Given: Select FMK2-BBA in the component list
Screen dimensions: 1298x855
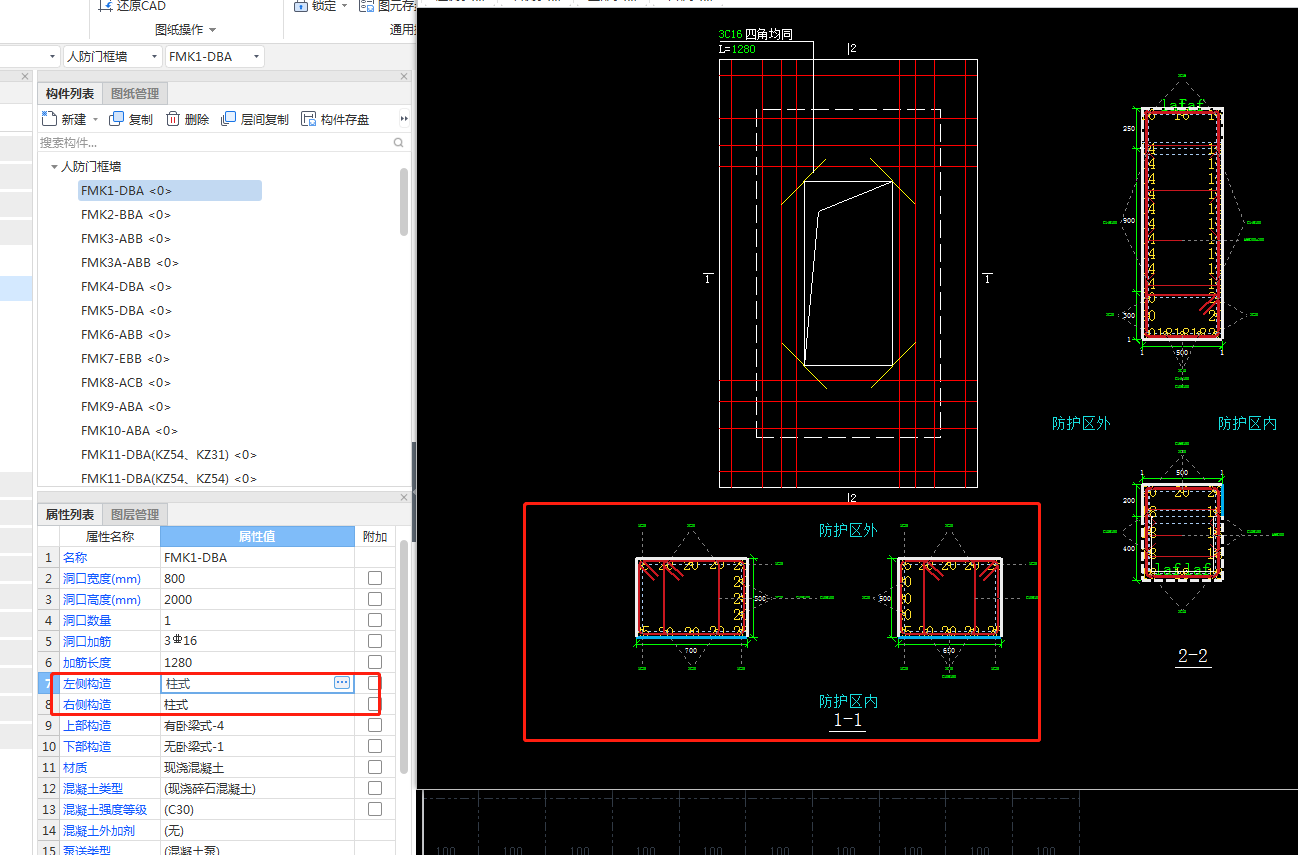Looking at the screenshot, I should [126, 215].
